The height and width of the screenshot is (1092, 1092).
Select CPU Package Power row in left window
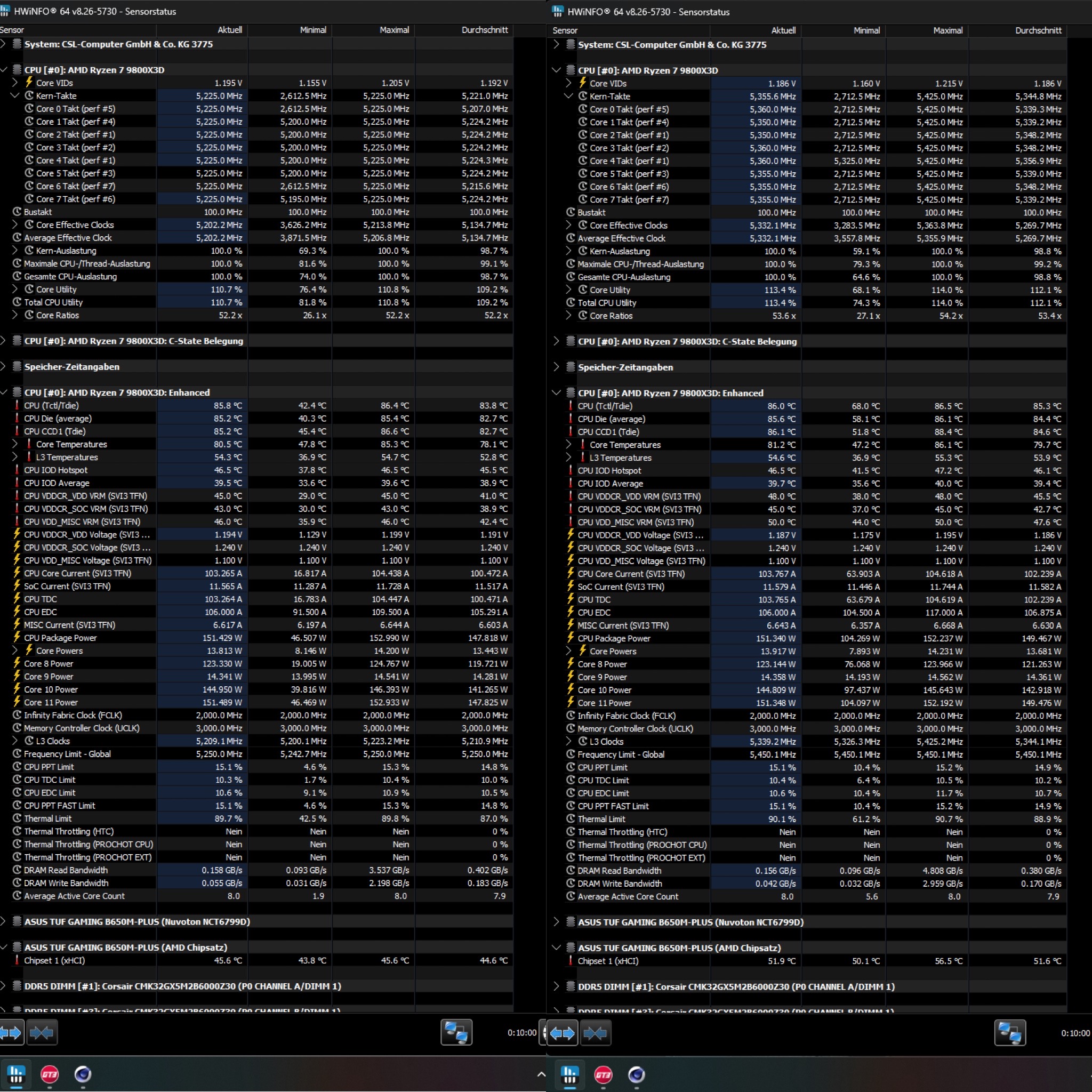click(60, 638)
